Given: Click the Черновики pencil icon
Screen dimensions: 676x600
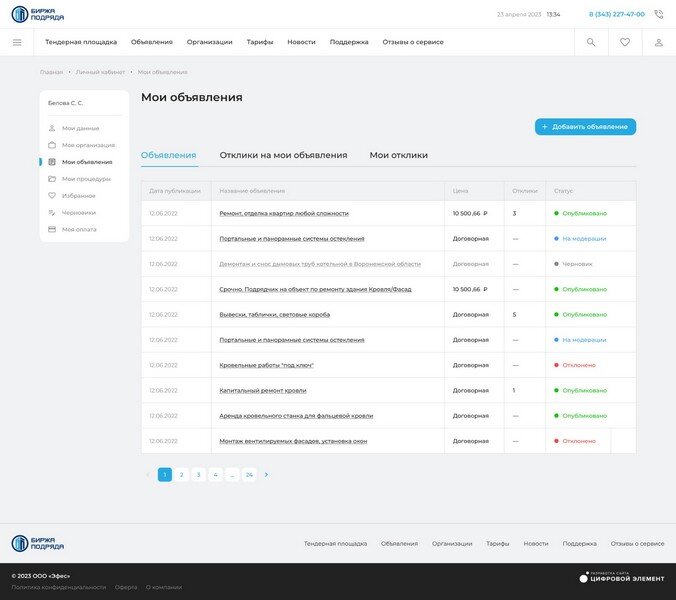Looking at the screenshot, I should pos(52,212).
